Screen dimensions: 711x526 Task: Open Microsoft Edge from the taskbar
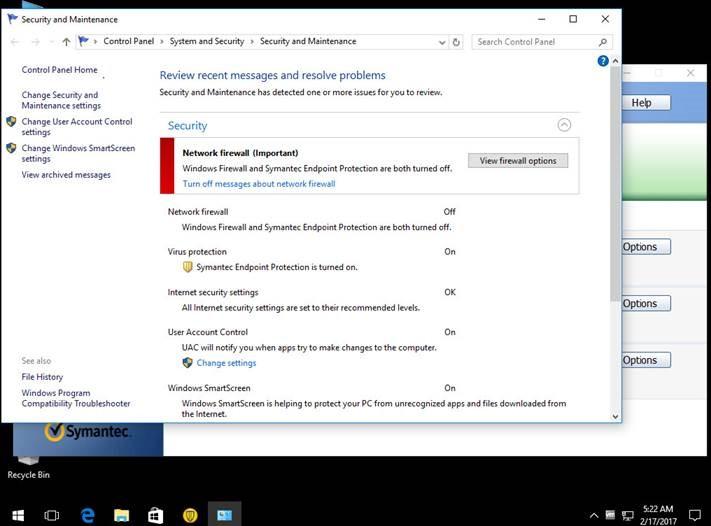(x=87, y=515)
